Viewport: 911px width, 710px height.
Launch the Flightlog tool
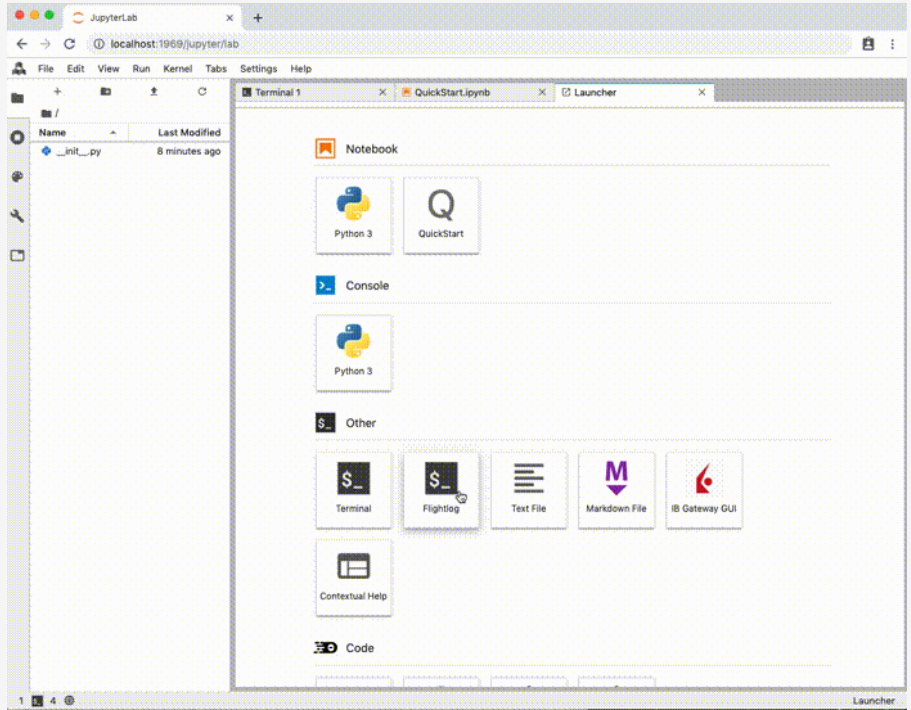441,489
